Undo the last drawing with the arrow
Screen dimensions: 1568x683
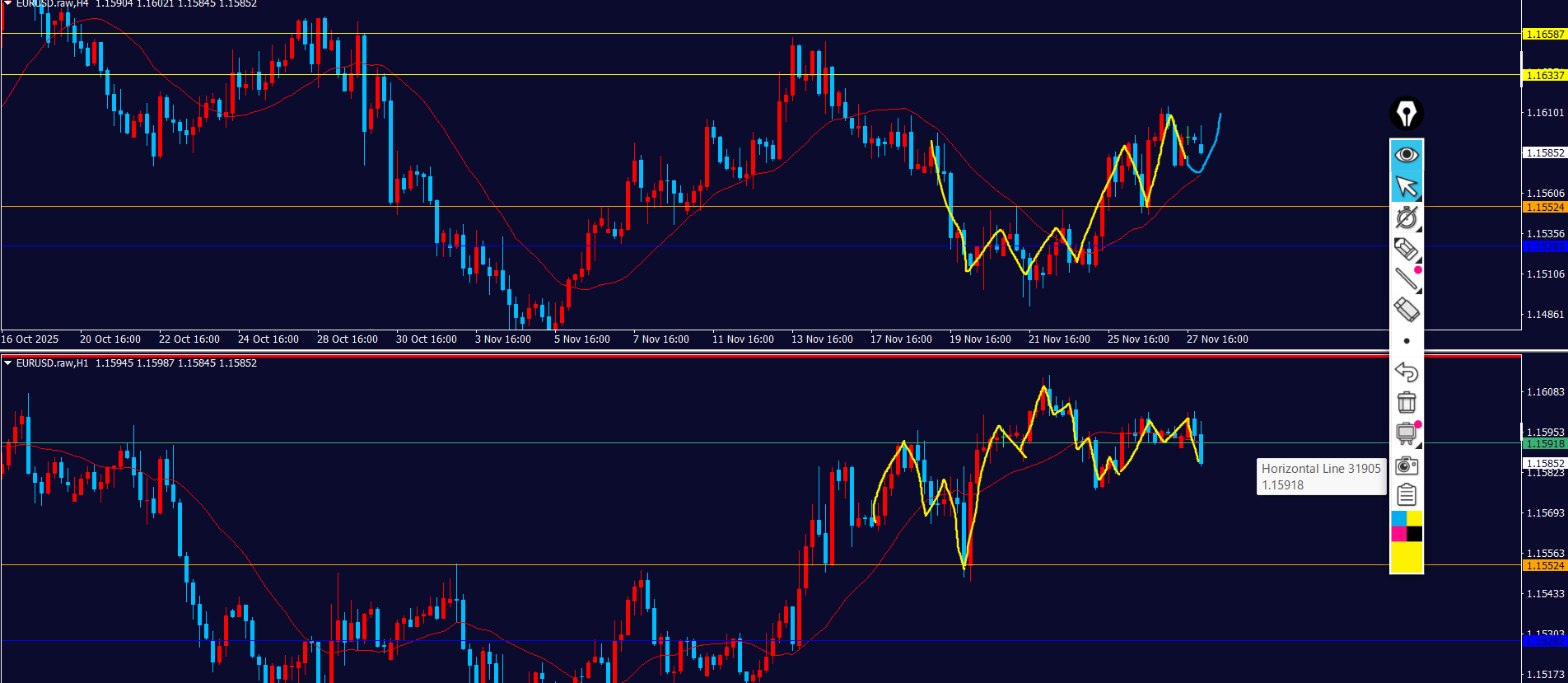(1407, 372)
